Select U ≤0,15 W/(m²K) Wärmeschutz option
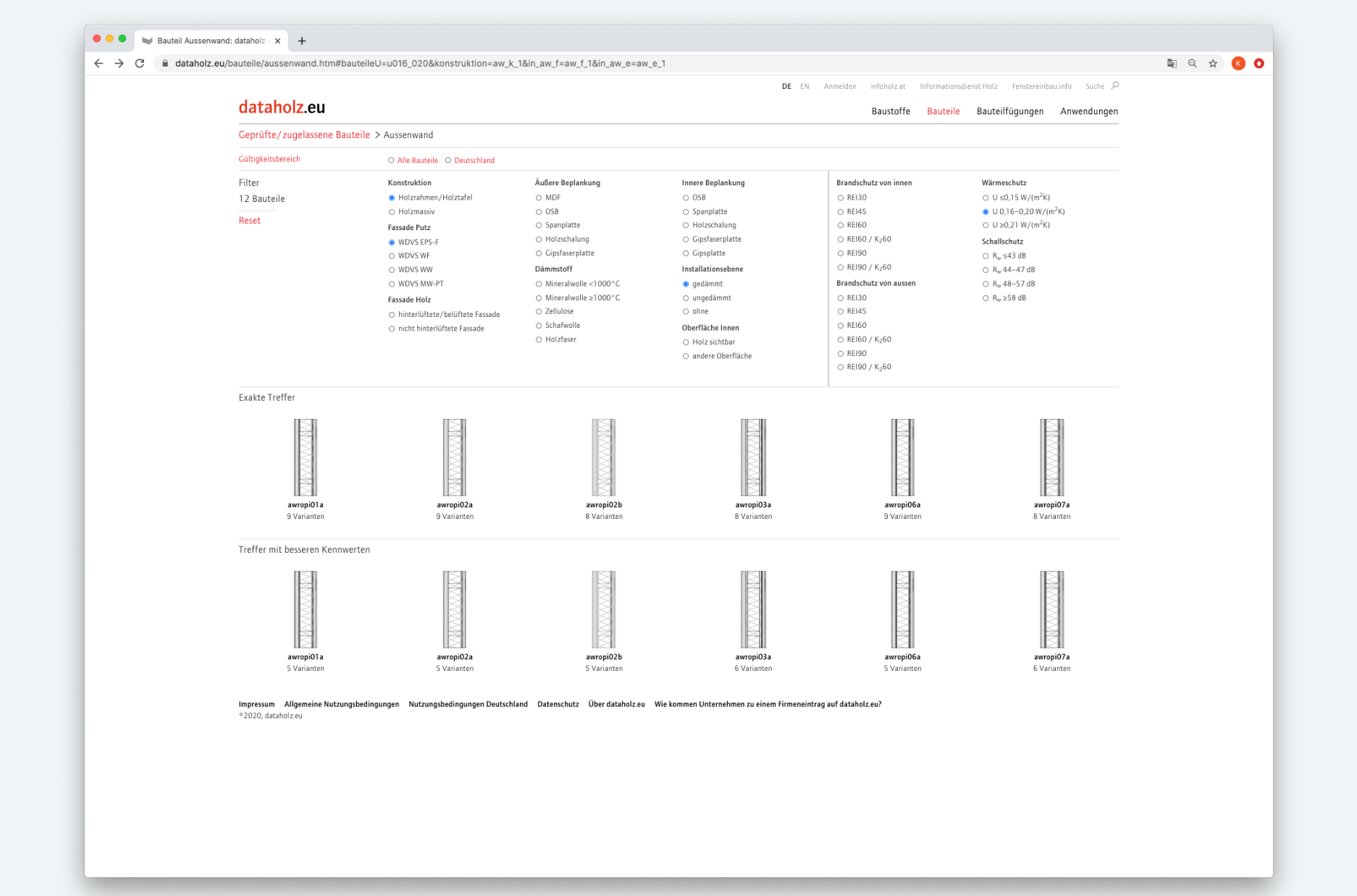Screen dimensions: 1357x896 coord(986,198)
